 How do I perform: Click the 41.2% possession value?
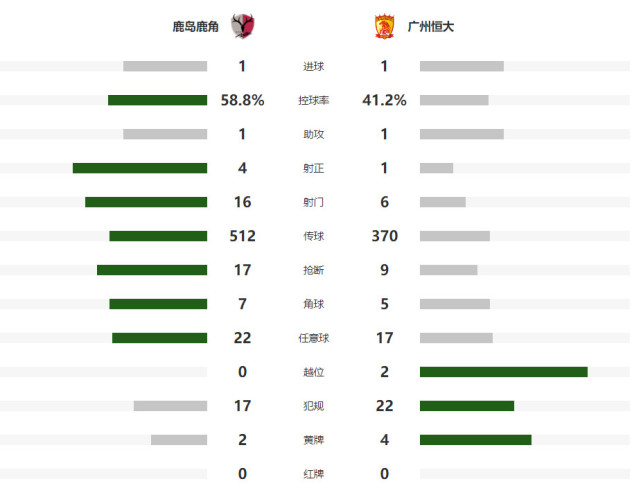384,100
